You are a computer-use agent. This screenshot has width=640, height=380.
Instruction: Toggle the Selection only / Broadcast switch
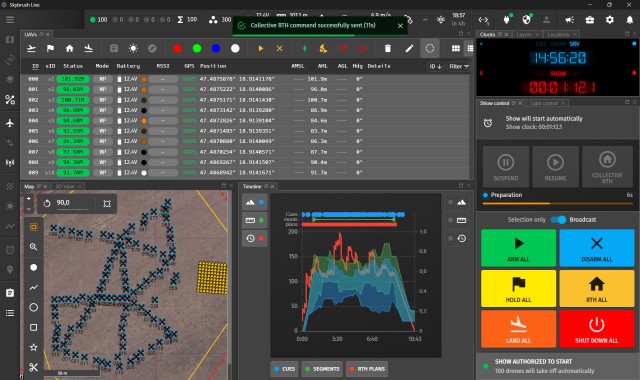coord(558,220)
